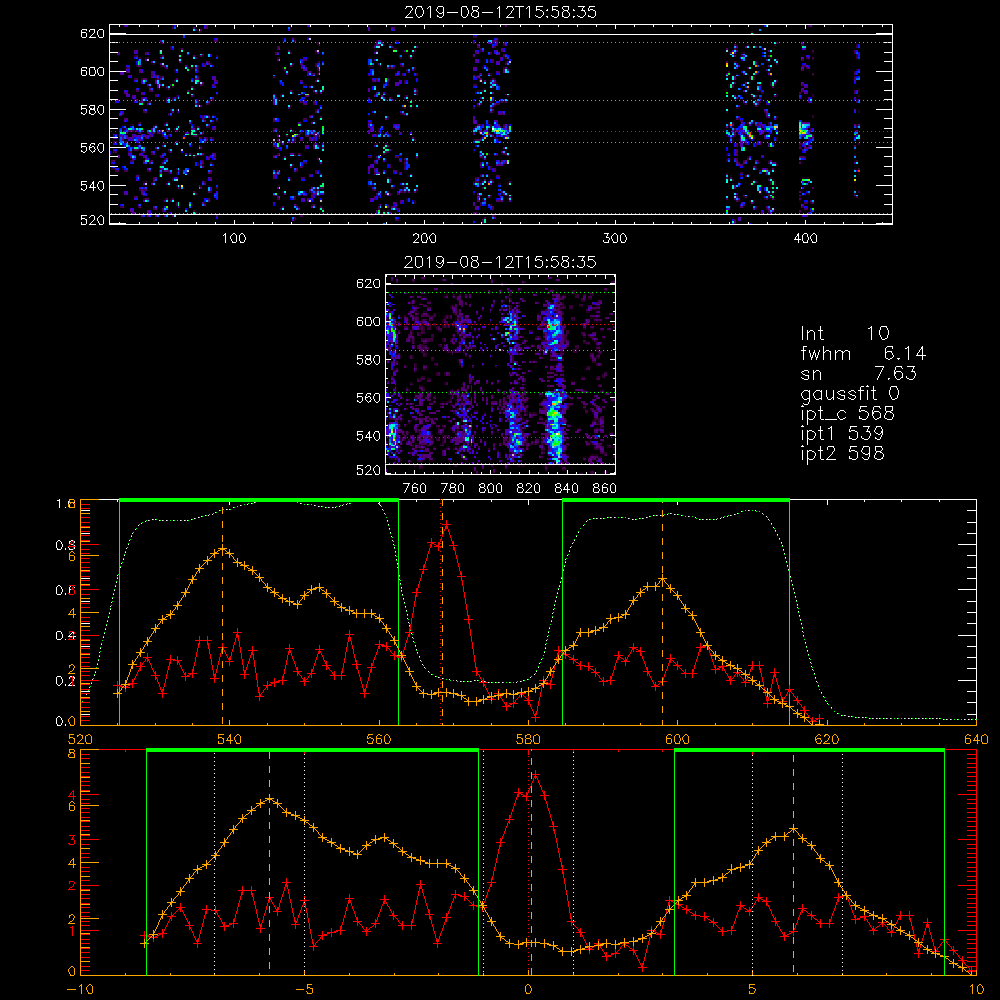Click x-axis label 300 of the top spectrogram
Image resolution: width=1000 pixels, height=1000 pixels.
click(614, 239)
